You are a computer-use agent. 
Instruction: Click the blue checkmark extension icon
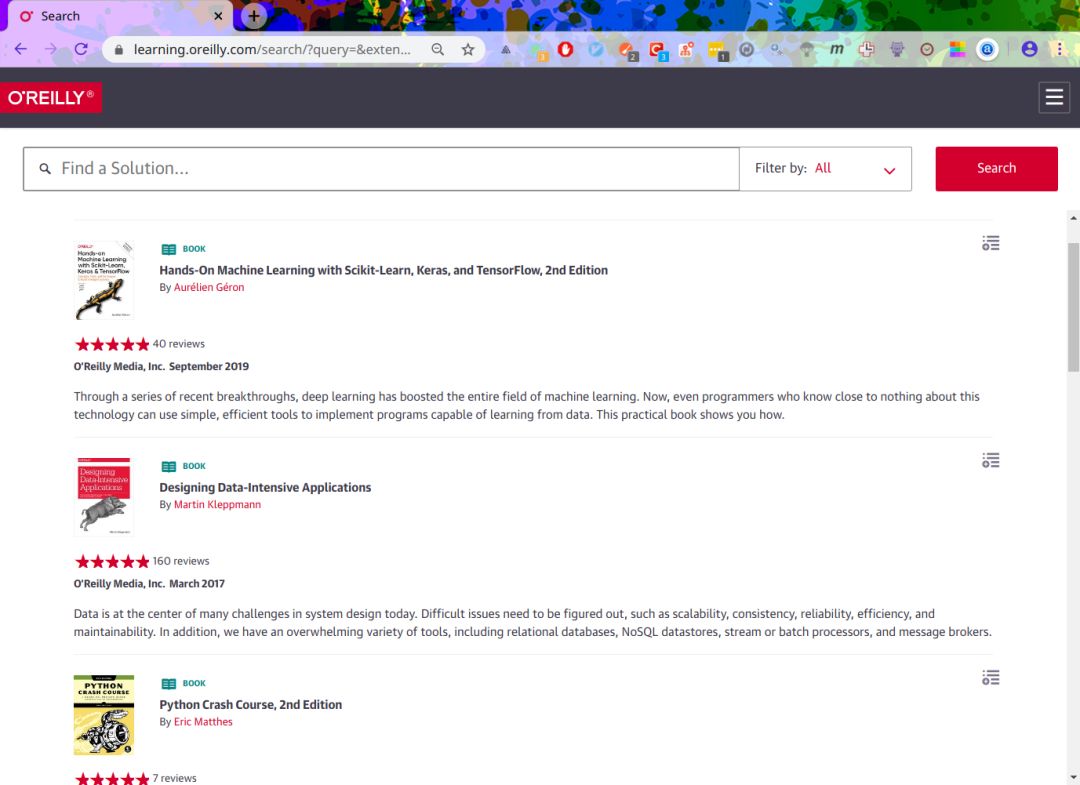tap(596, 49)
